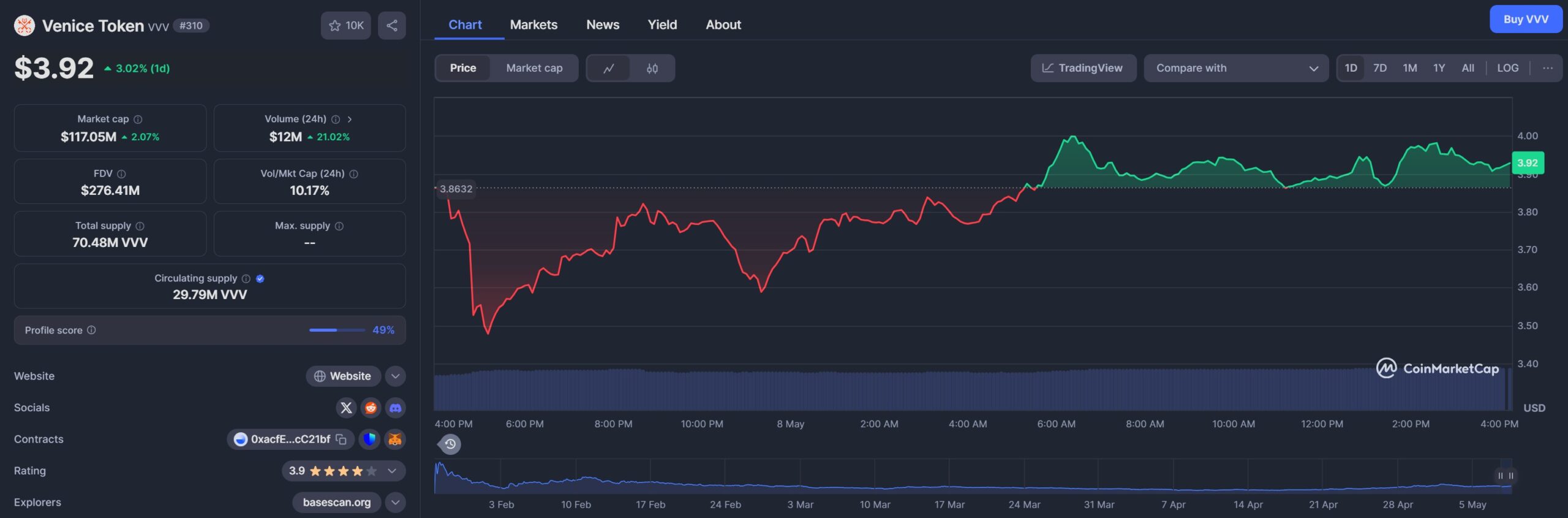Viewport: 1568px width, 518px height.
Task: Set chart range to 1M
Action: [x=1410, y=68]
